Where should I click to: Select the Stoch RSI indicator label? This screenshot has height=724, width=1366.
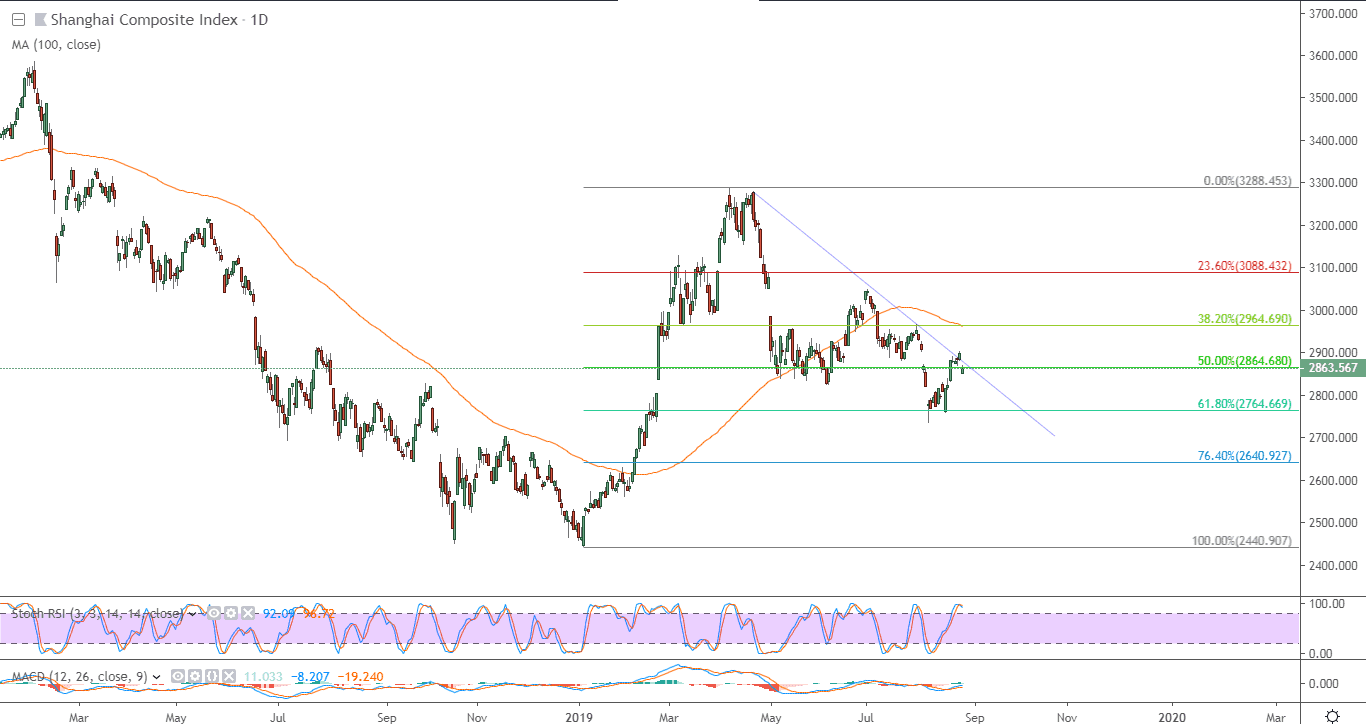point(97,613)
